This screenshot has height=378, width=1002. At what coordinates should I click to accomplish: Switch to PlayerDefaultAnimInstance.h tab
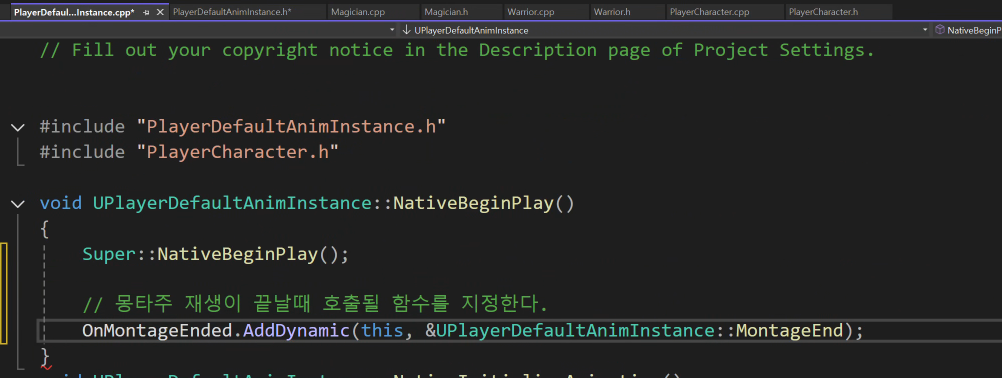(x=232, y=12)
